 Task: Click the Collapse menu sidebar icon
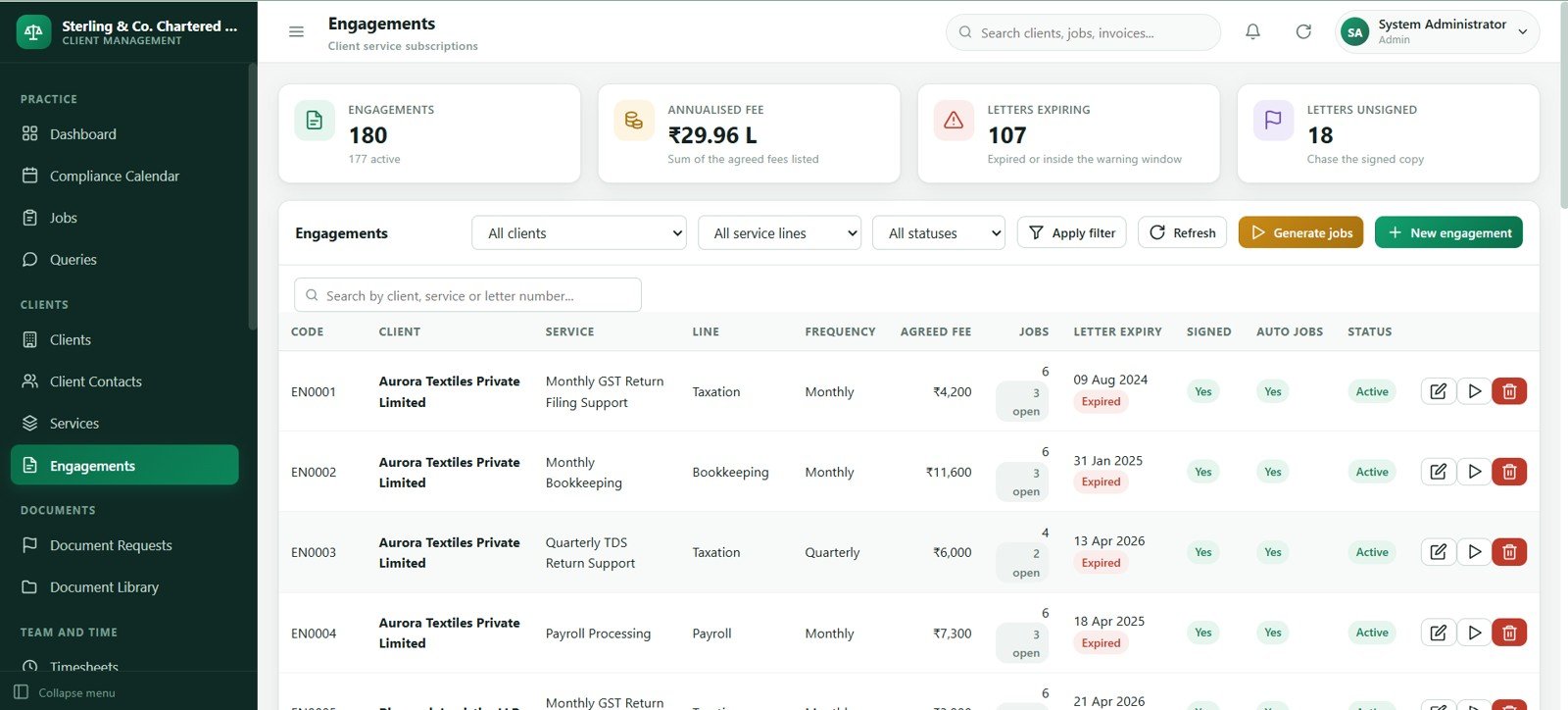21,691
